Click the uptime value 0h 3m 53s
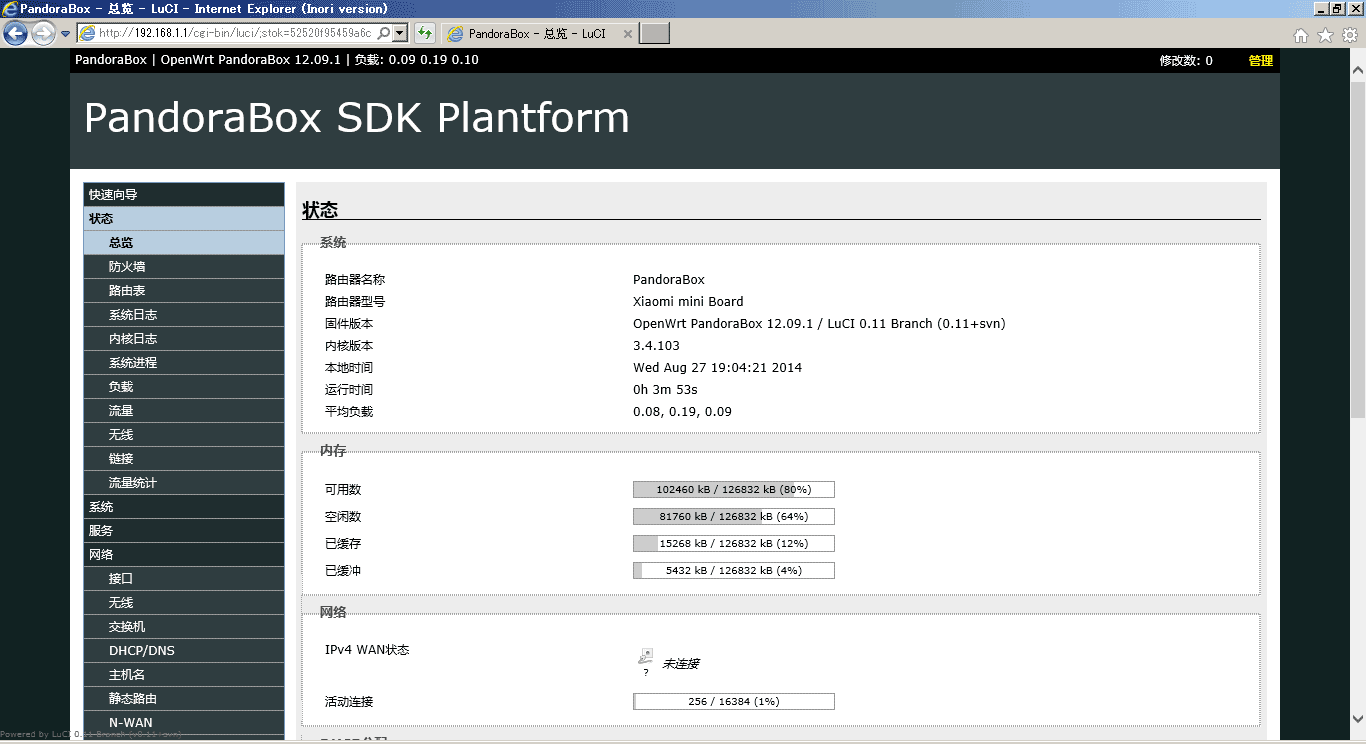This screenshot has height=744, width=1366. 665,390
